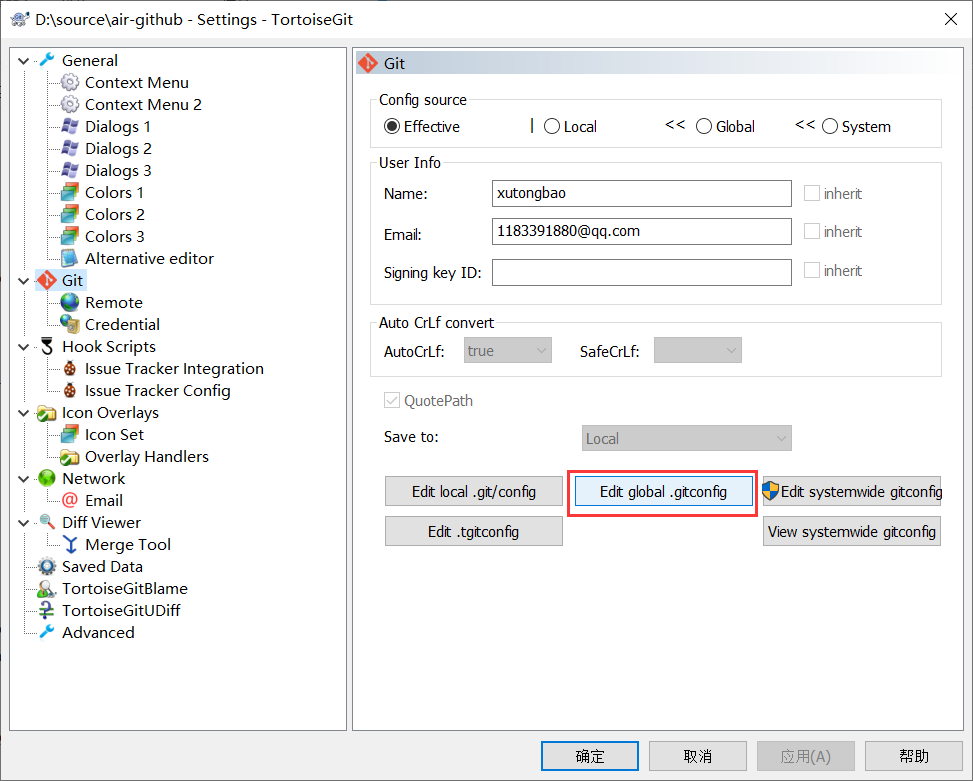The image size is (973, 781).
Task: Click the General wrench icon
Action: 47,60
